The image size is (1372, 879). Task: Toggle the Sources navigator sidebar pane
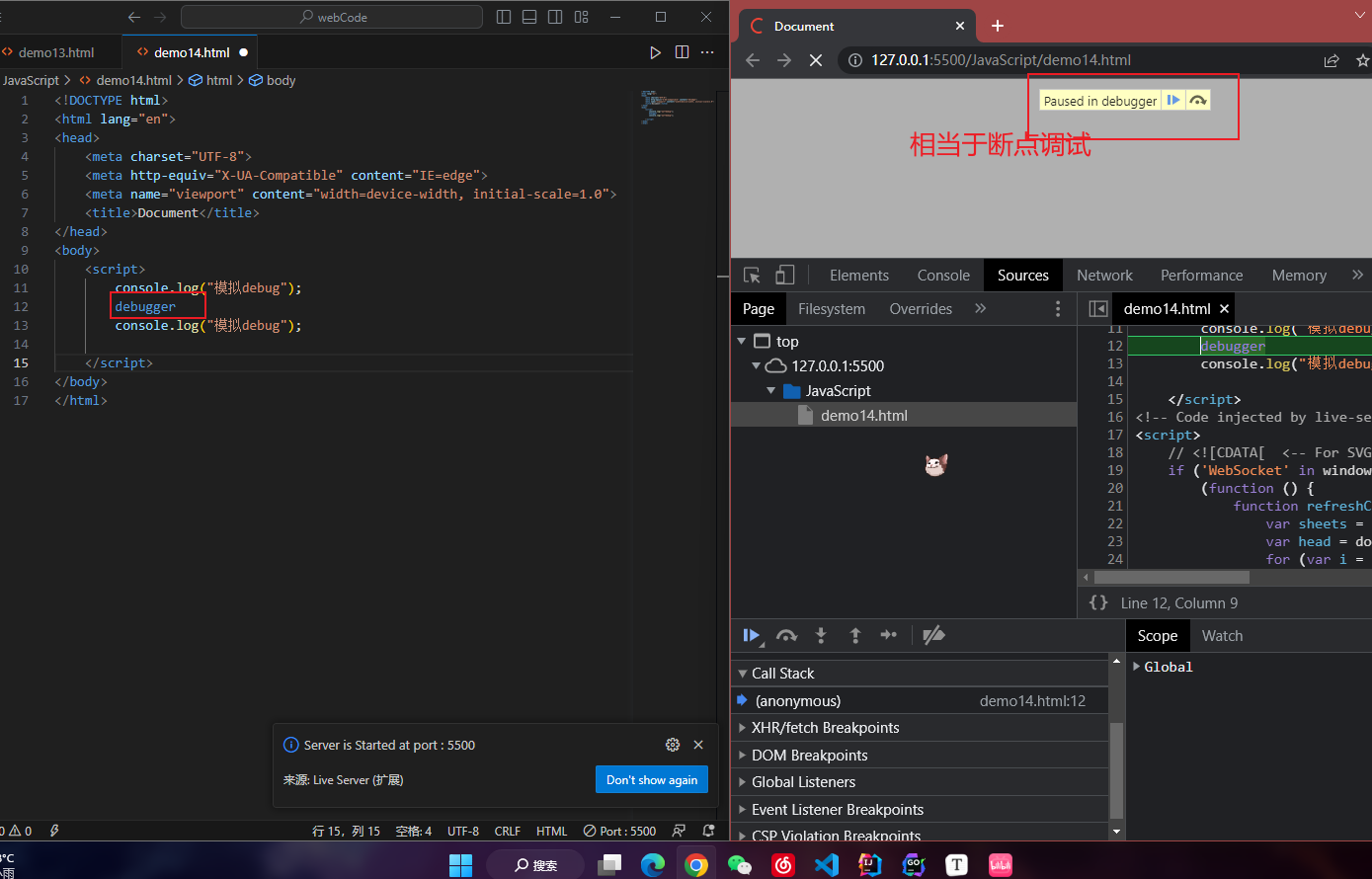coord(1098,309)
